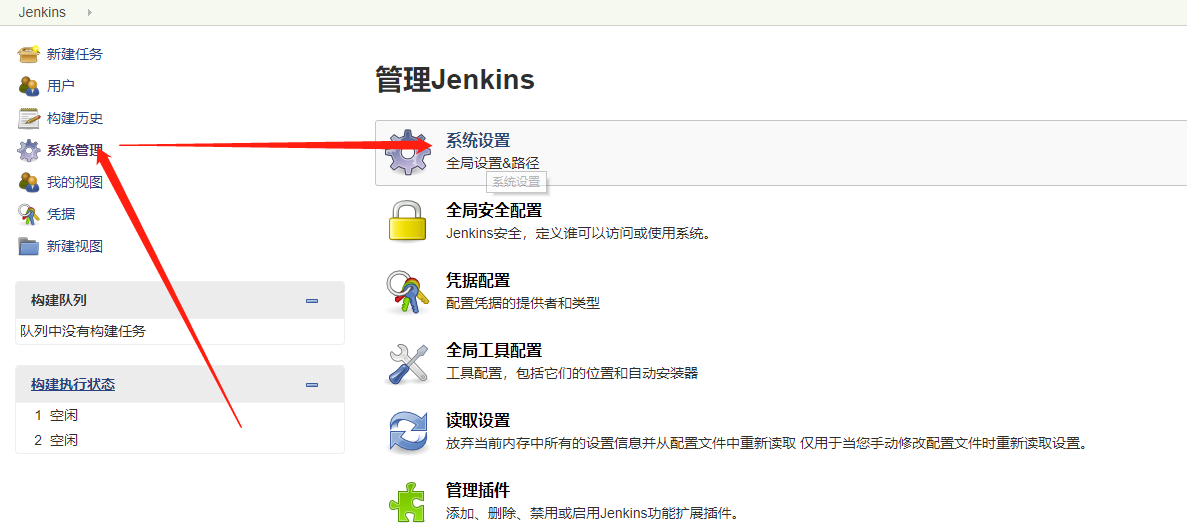Click the 新建任务 box icon
Viewport: 1187px width, 526px height.
tap(29, 54)
